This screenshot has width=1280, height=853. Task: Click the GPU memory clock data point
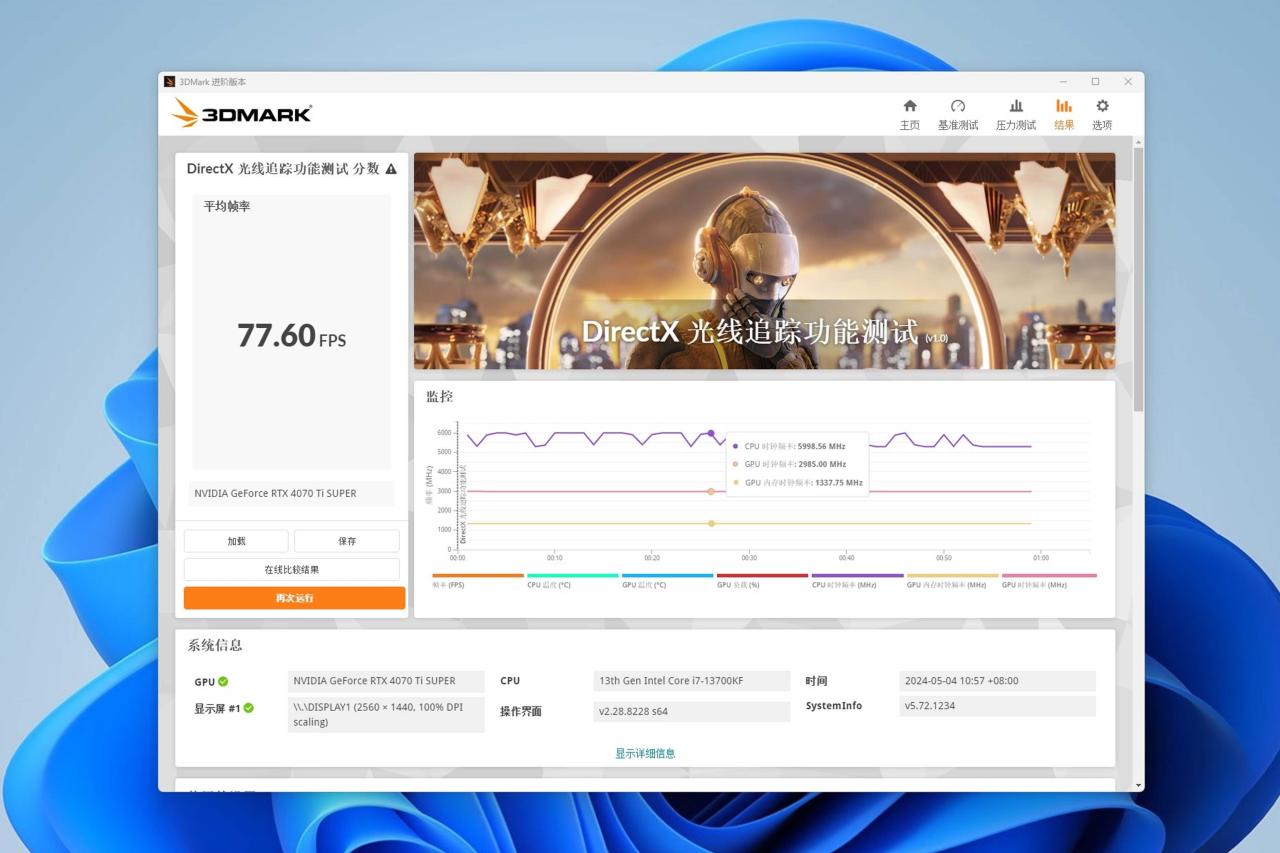711,523
